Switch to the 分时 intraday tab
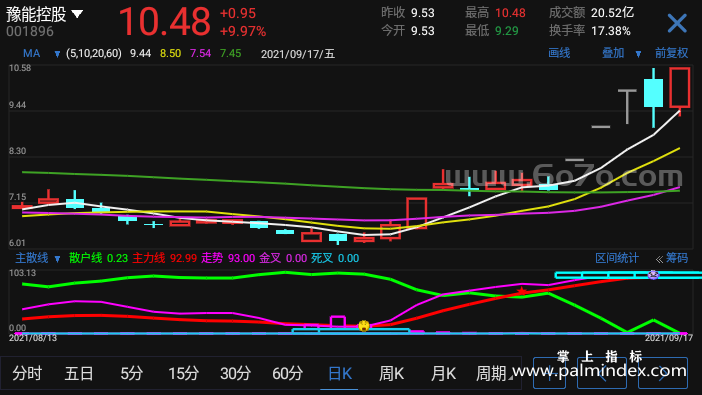This screenshot has width=702, height=395. tap(27, 373)
